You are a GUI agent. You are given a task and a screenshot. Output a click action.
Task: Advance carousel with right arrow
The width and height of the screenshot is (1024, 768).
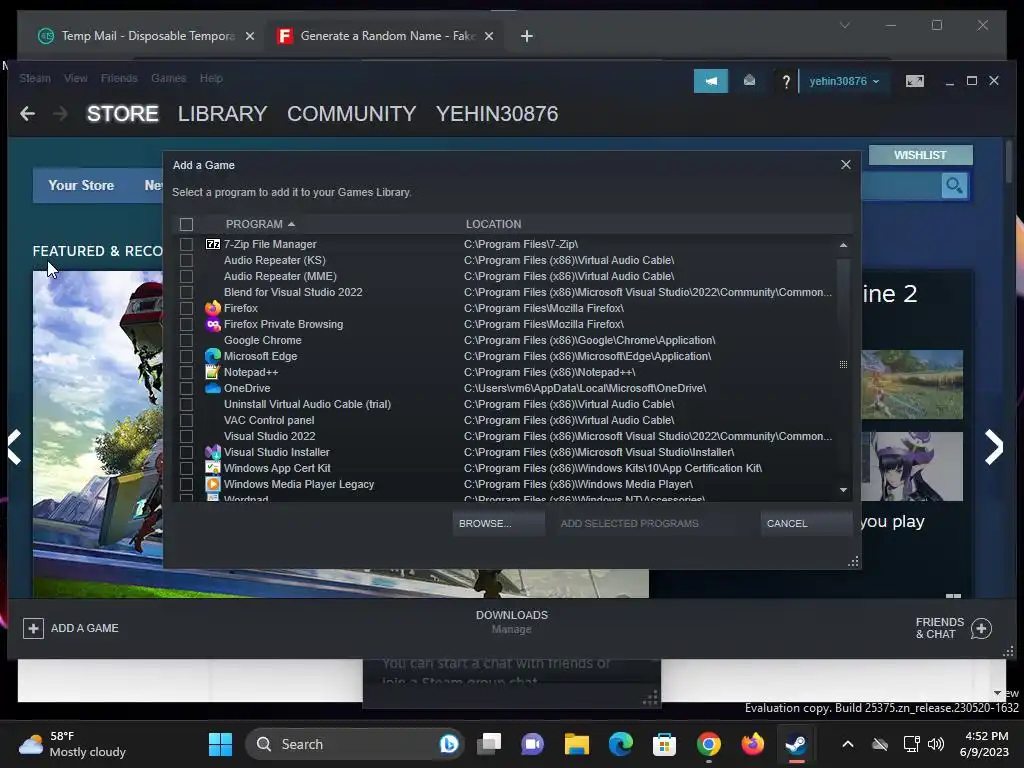(x=994, y=447)
